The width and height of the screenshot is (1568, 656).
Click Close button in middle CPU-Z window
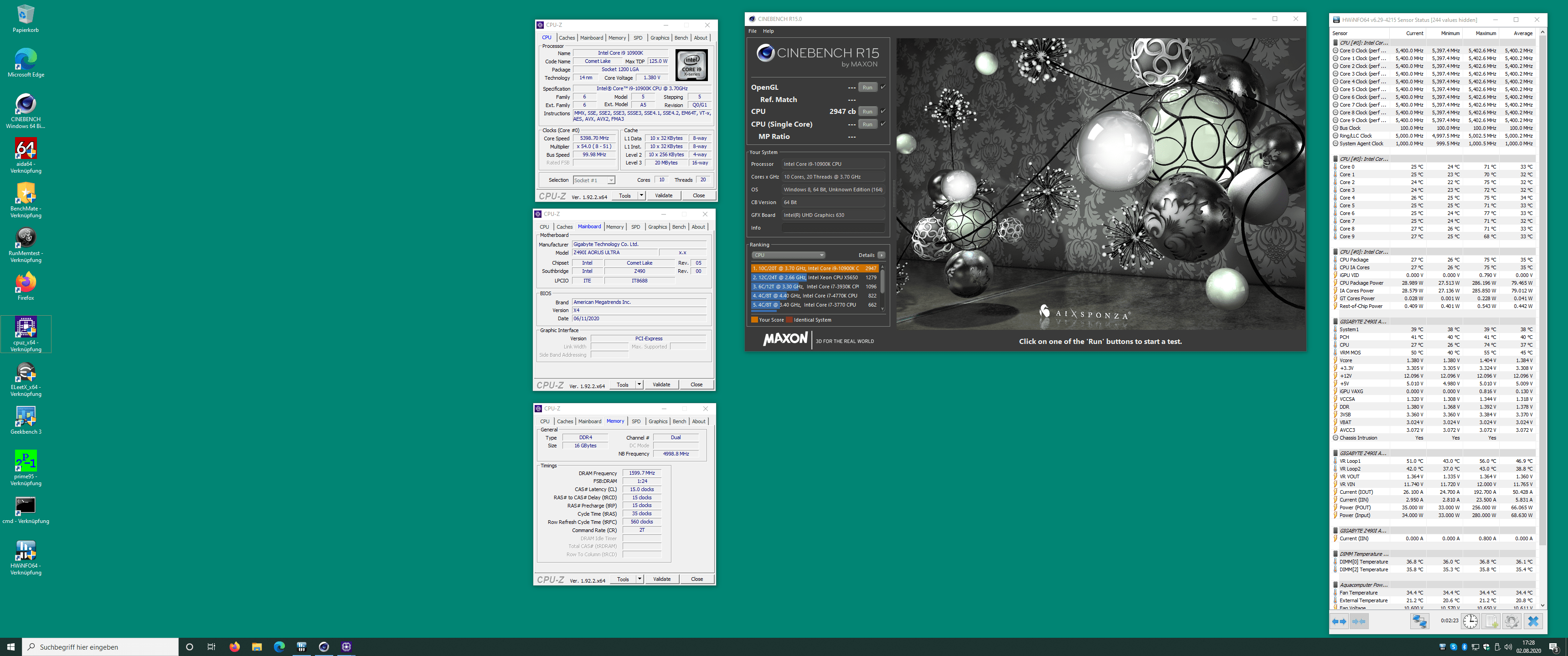(x=696, y=384)
